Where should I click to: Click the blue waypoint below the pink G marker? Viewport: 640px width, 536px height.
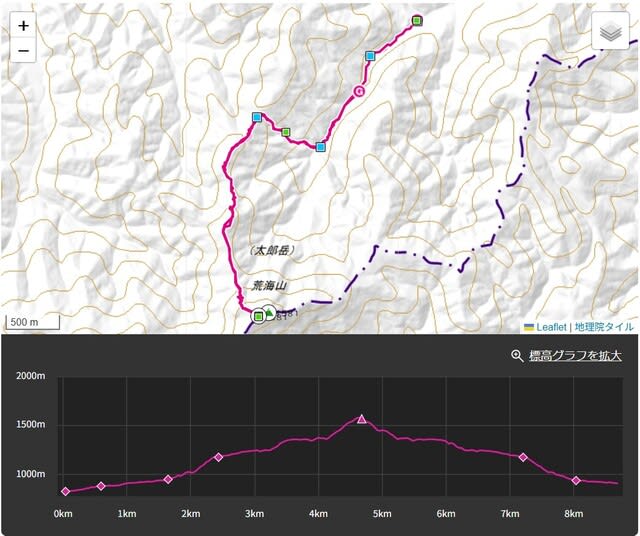point(320,147)
